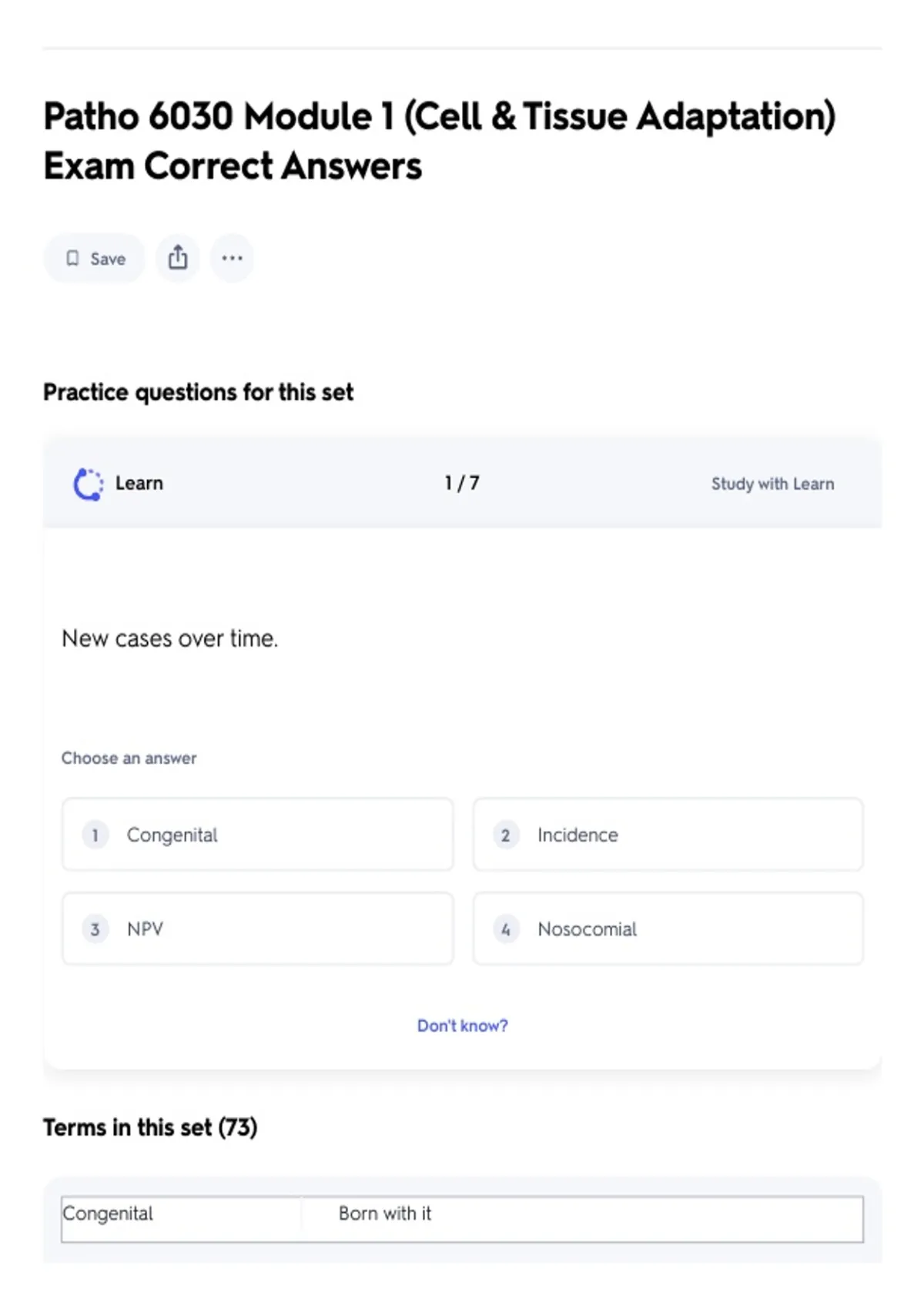
Task: Choose the Nosocomial answer
Action: (x=668, y=929)
